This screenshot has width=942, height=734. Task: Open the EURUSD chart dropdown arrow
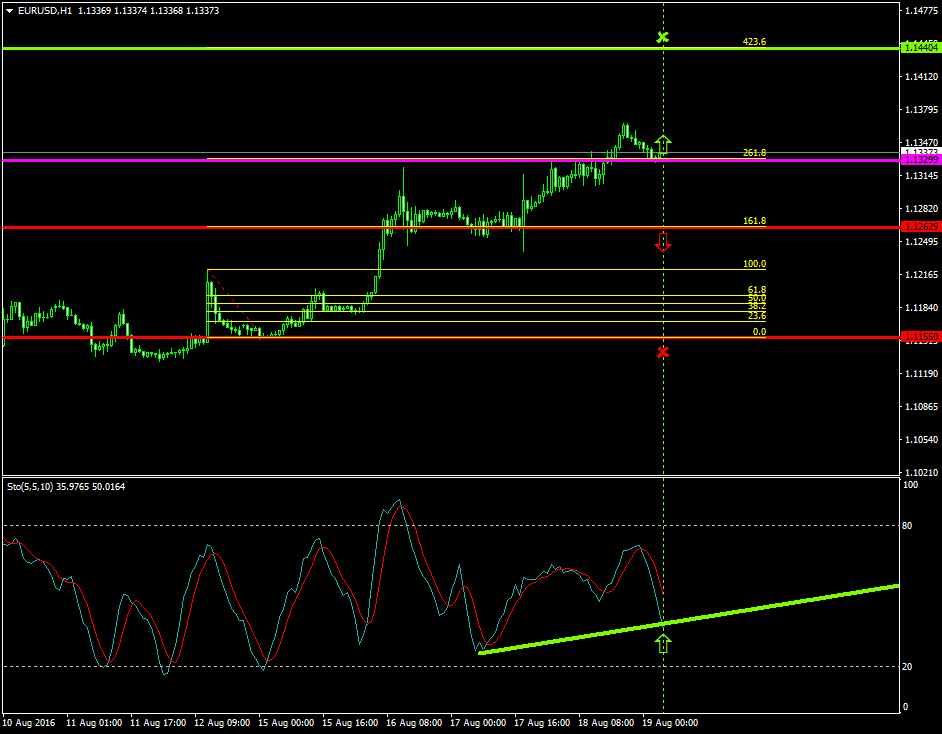point(10,9)
